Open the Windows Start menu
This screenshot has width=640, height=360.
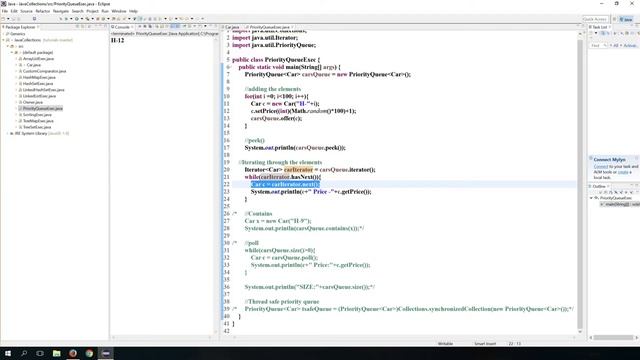pyautogui.click(x=7, y=353)
